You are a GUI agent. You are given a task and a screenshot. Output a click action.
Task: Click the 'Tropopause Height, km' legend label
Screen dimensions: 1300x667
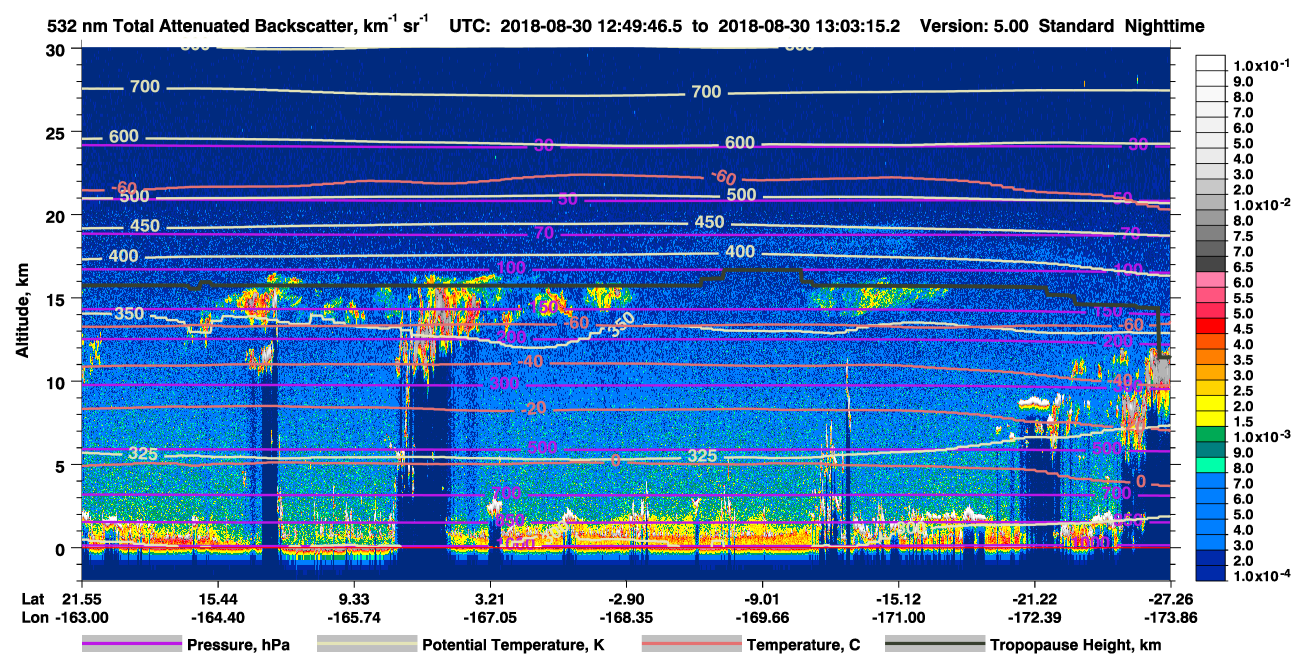click(1075, 645)
